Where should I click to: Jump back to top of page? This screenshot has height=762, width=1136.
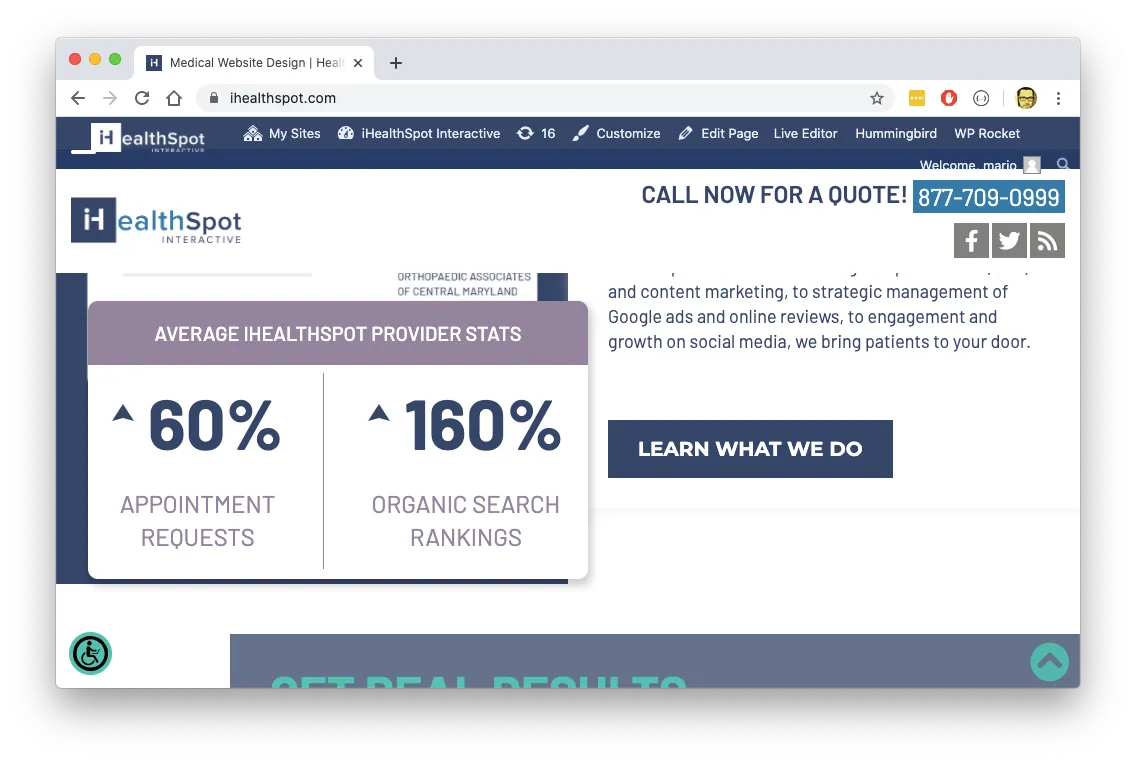pos(1050,661)
